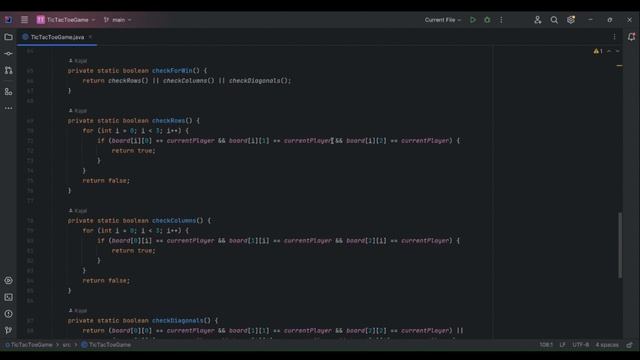Click the checkColumns method declaration name
Viewport: 640px width, 360px height.
(174, 221)
